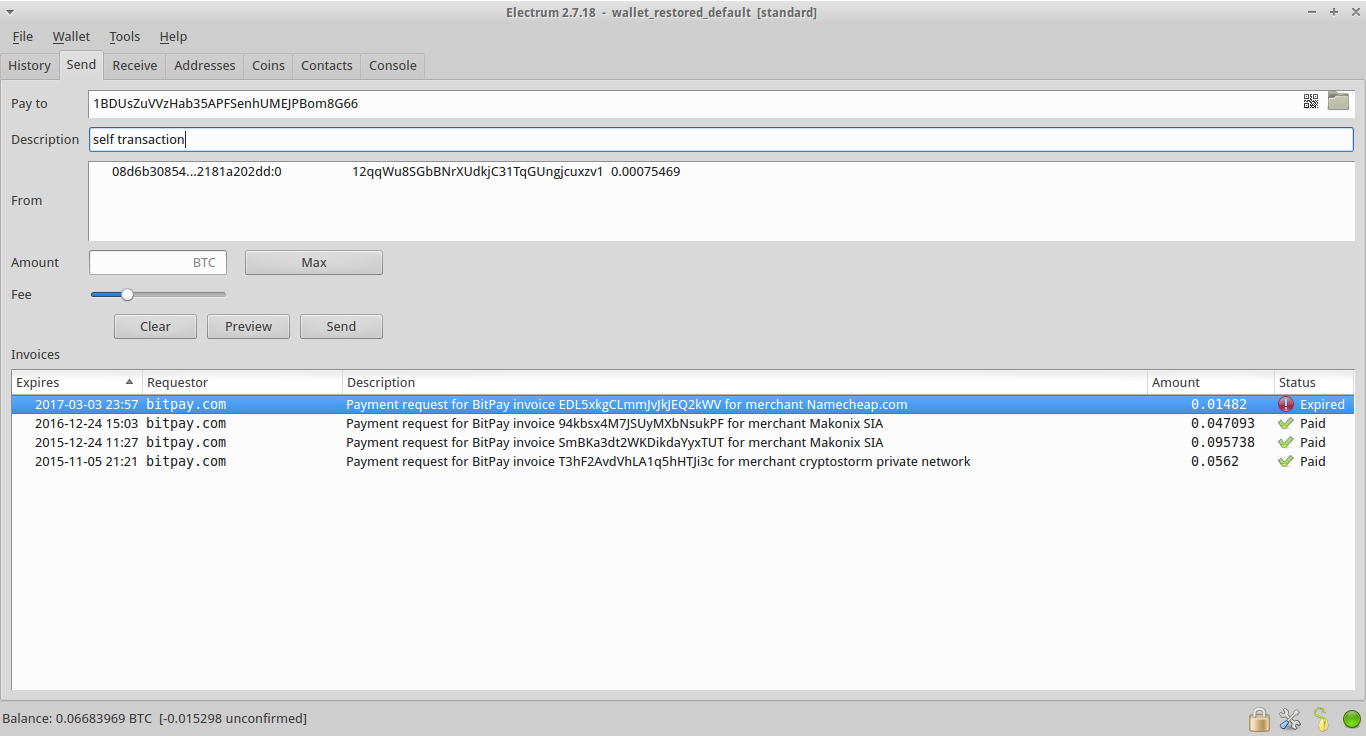Click the BTC Amount input field
1366x736 pixels.
click(x=158, y=263)
